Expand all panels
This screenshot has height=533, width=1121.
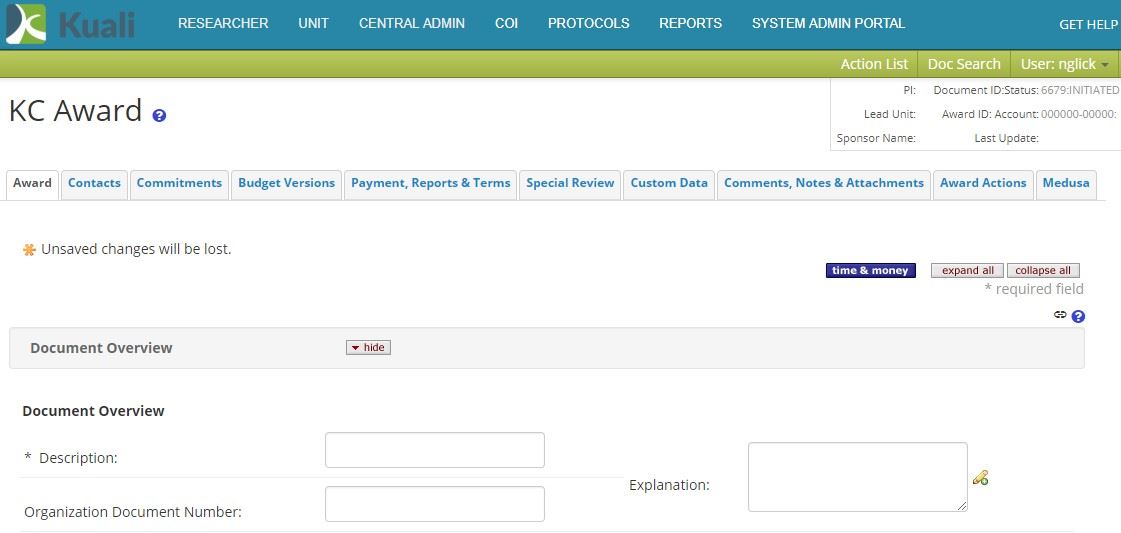coord(967,270)
